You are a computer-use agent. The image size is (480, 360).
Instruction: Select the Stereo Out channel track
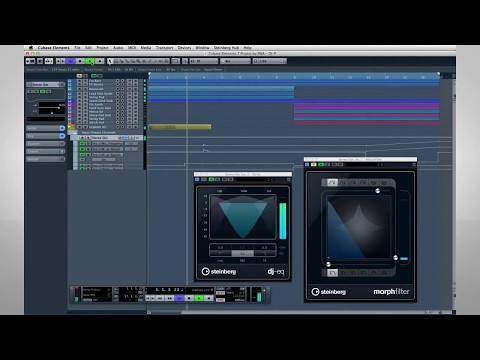[x=100, y=138]
